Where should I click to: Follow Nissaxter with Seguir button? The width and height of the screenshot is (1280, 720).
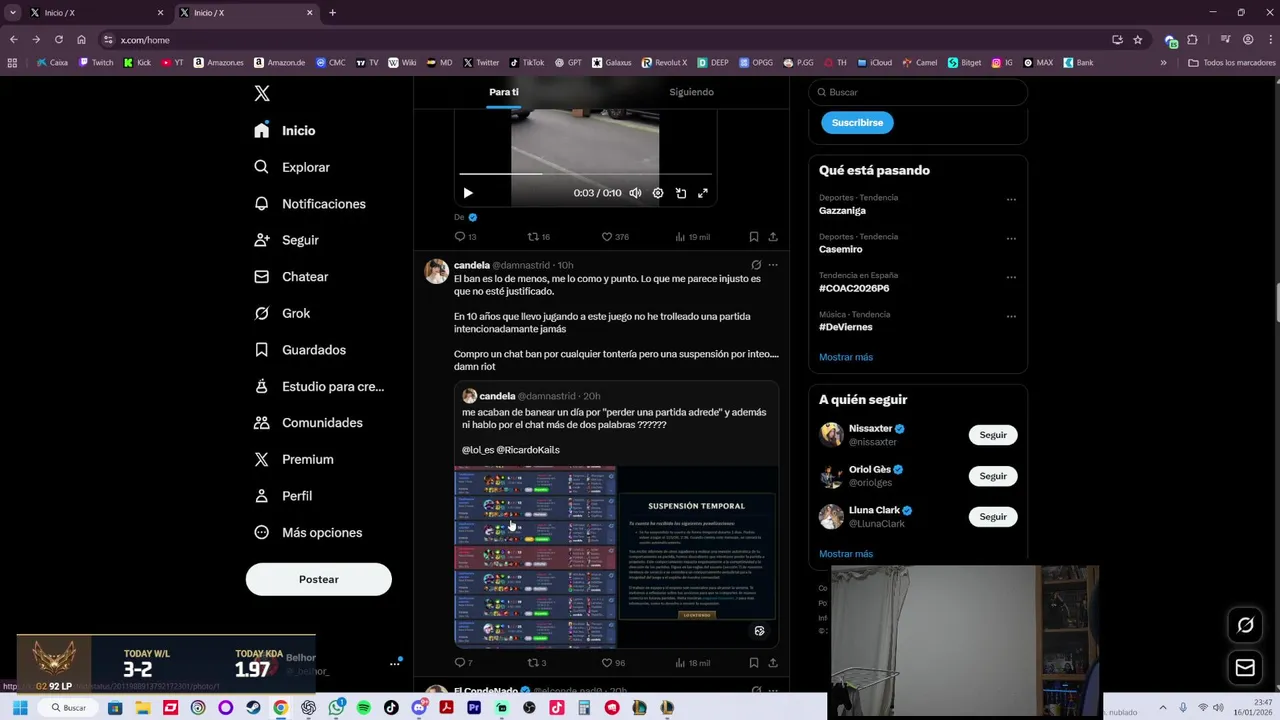click(x=993, y=435)
